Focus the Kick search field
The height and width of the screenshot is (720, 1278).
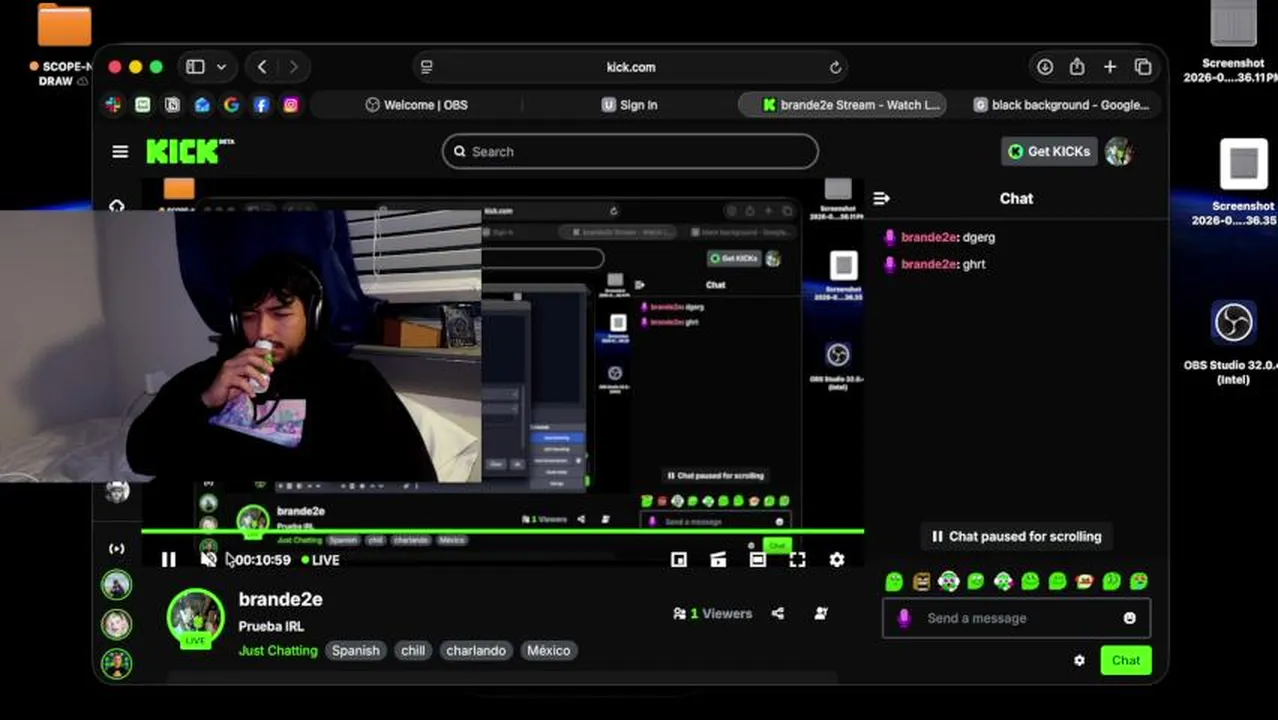tap(630, 152)
